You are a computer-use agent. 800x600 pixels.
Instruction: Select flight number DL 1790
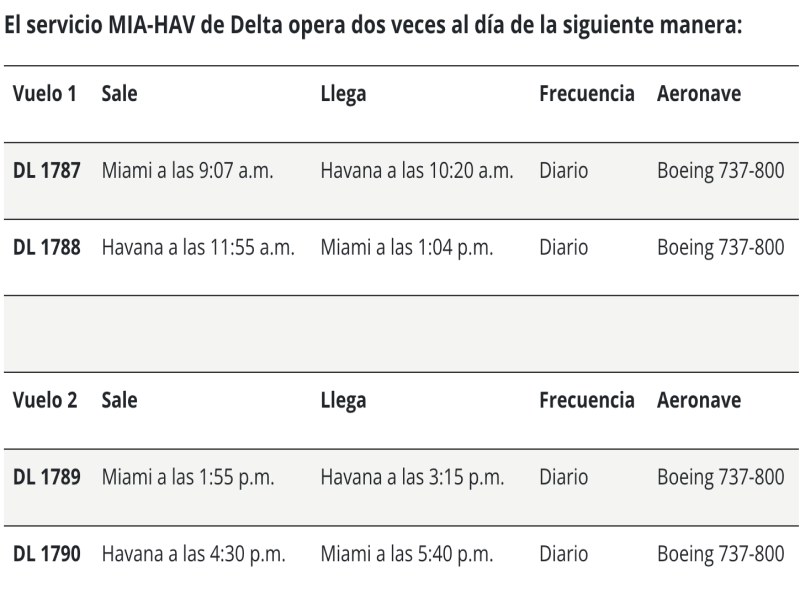coord(46,554)
